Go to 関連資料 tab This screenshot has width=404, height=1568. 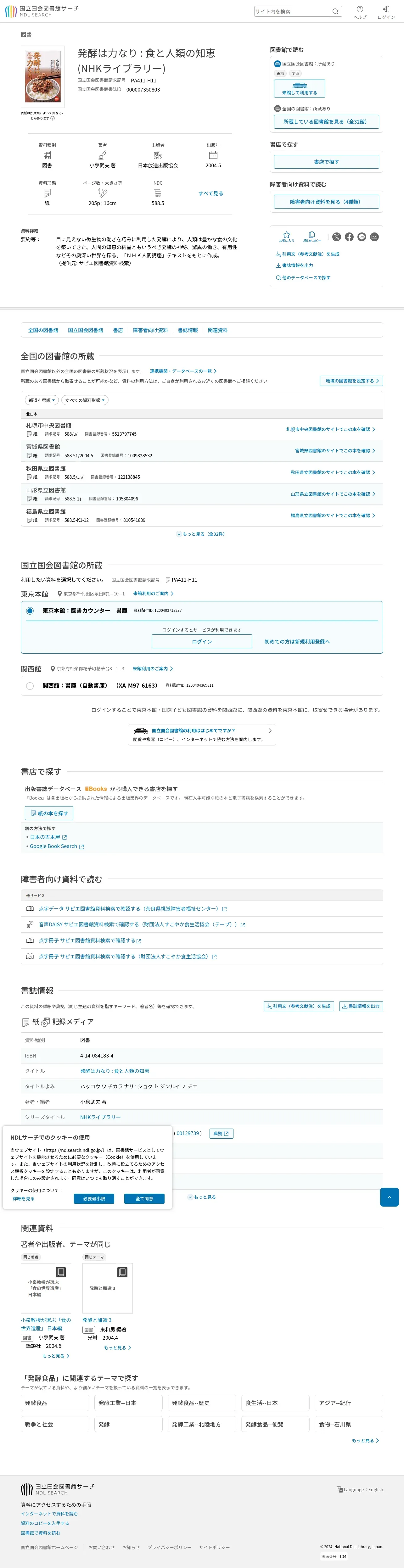pyautogui.click(x=218, y=331)
